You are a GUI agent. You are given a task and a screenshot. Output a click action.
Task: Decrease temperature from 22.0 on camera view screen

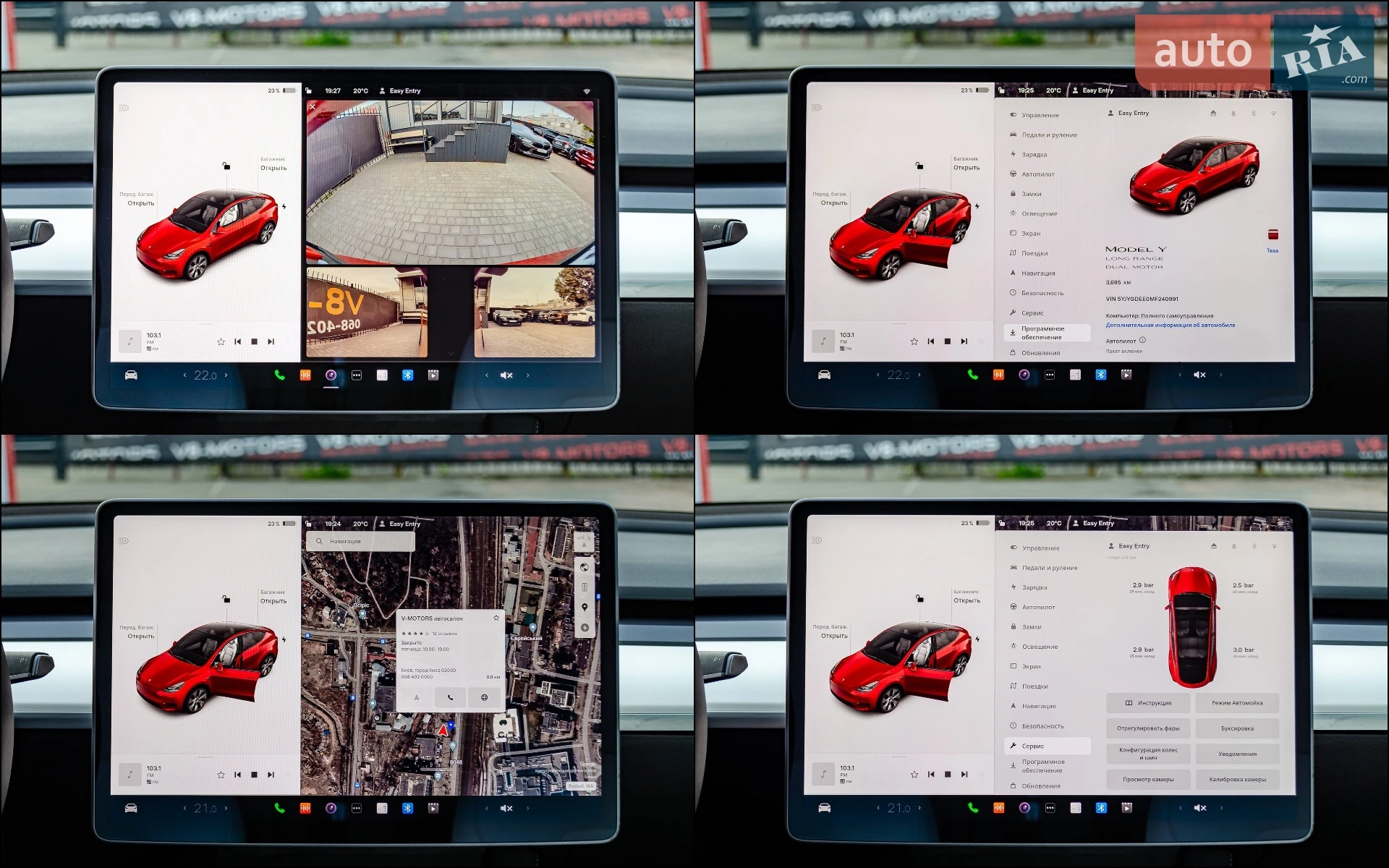(x=184, y=375)
